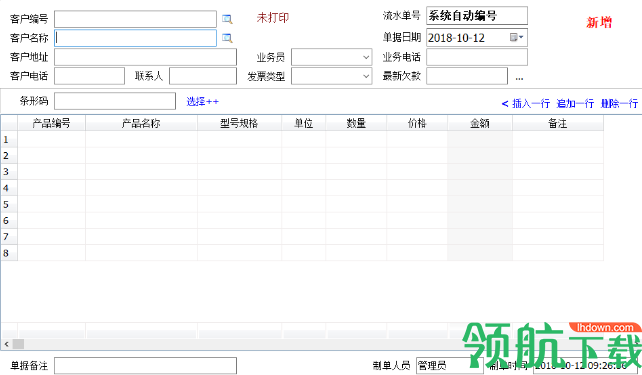Focus the 条形码 input field

click(115, 101)
